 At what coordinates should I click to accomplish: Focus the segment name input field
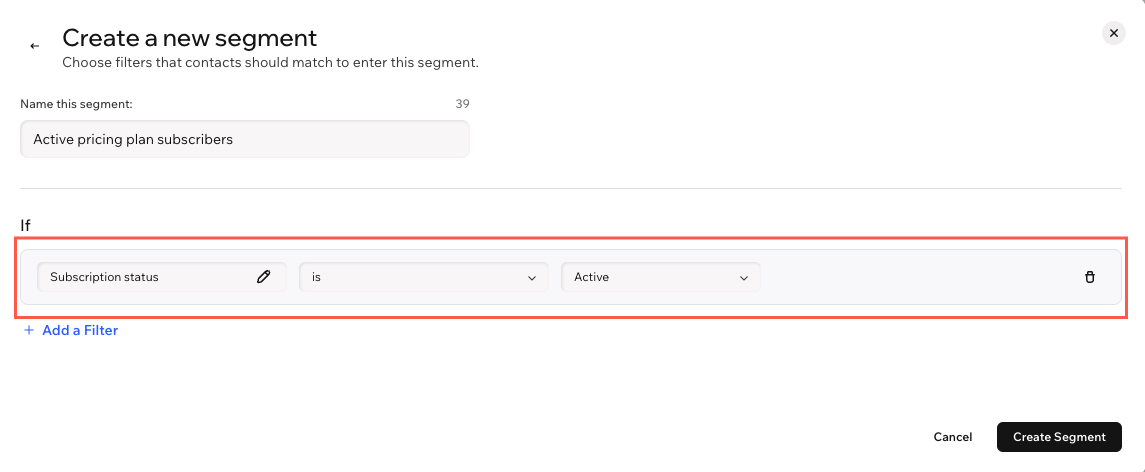point(245,139)
